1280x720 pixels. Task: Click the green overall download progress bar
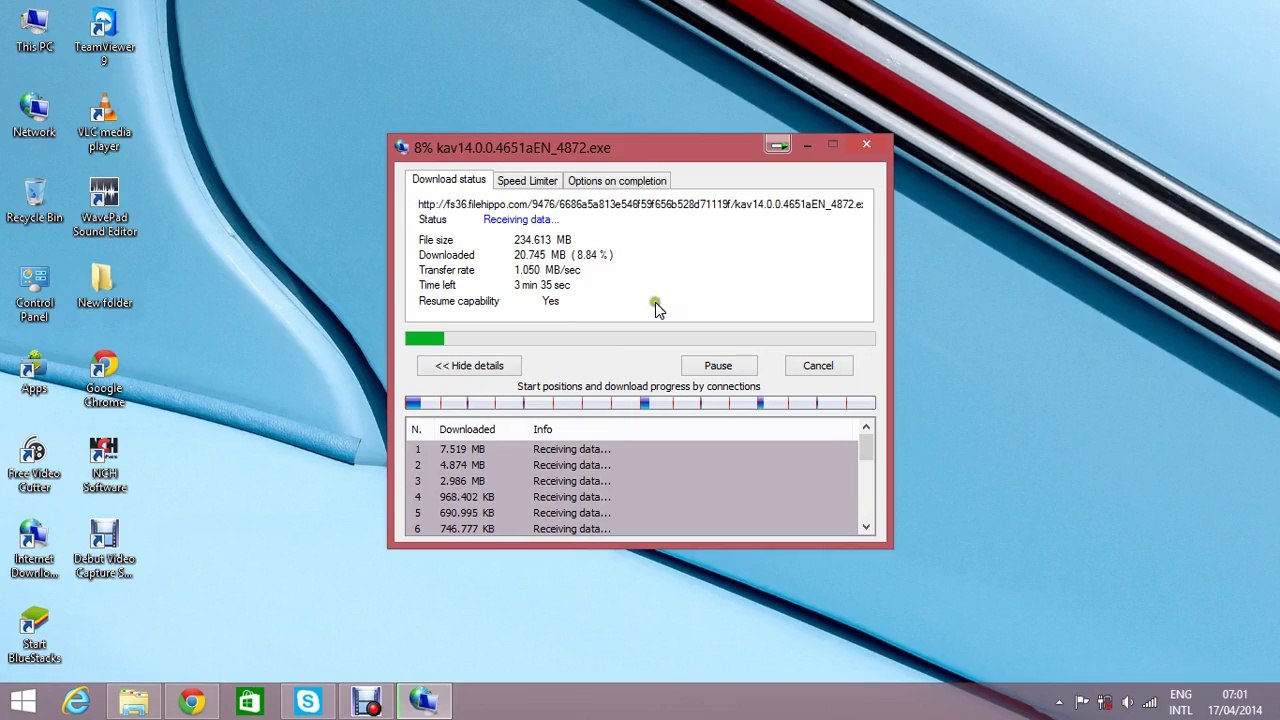(640, 339)
